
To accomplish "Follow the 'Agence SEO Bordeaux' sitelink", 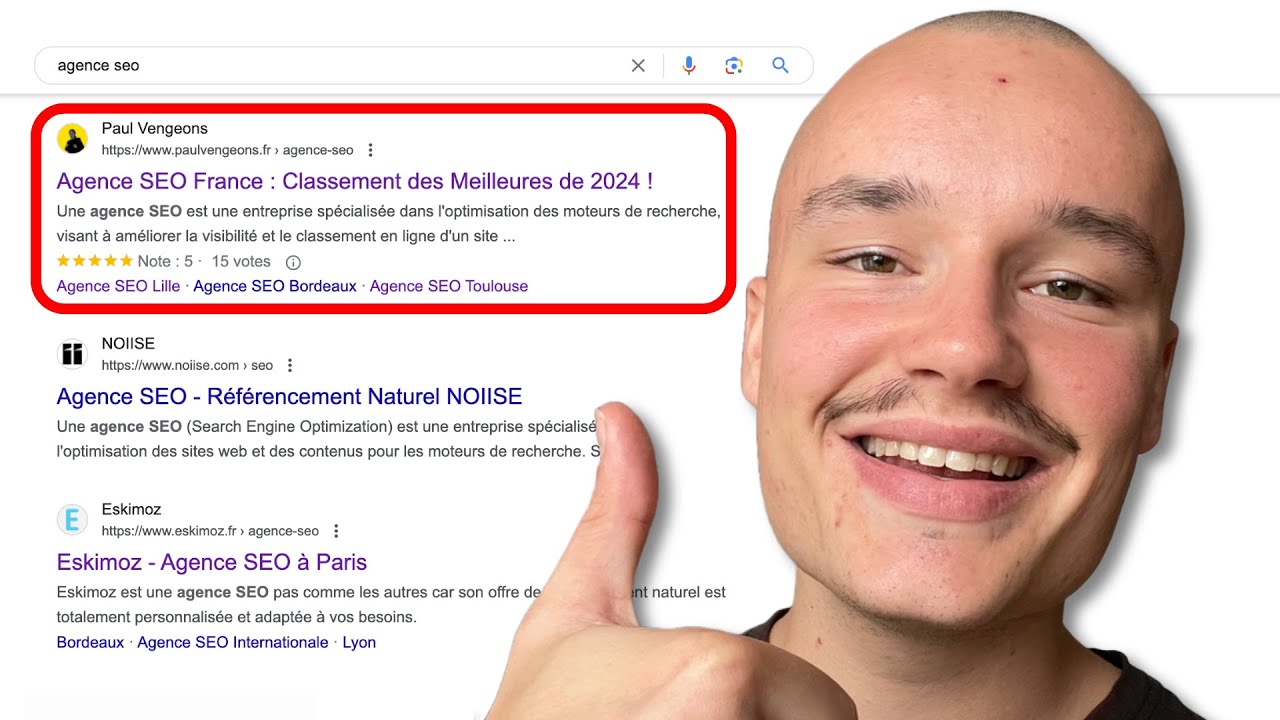I will coord(275,286).
